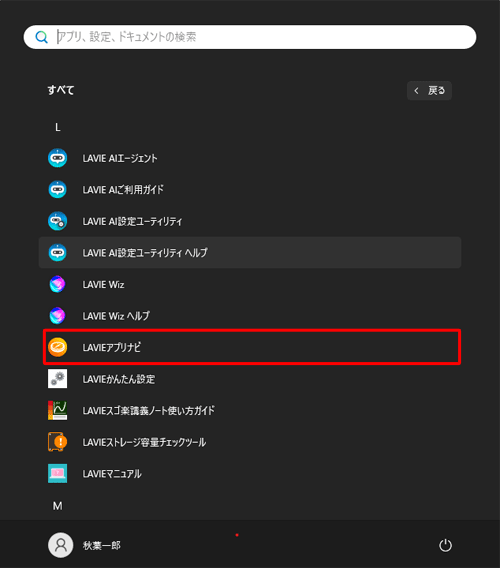Click the すべて heading
This screenshot has height=568, width=500.
[61, 90]
